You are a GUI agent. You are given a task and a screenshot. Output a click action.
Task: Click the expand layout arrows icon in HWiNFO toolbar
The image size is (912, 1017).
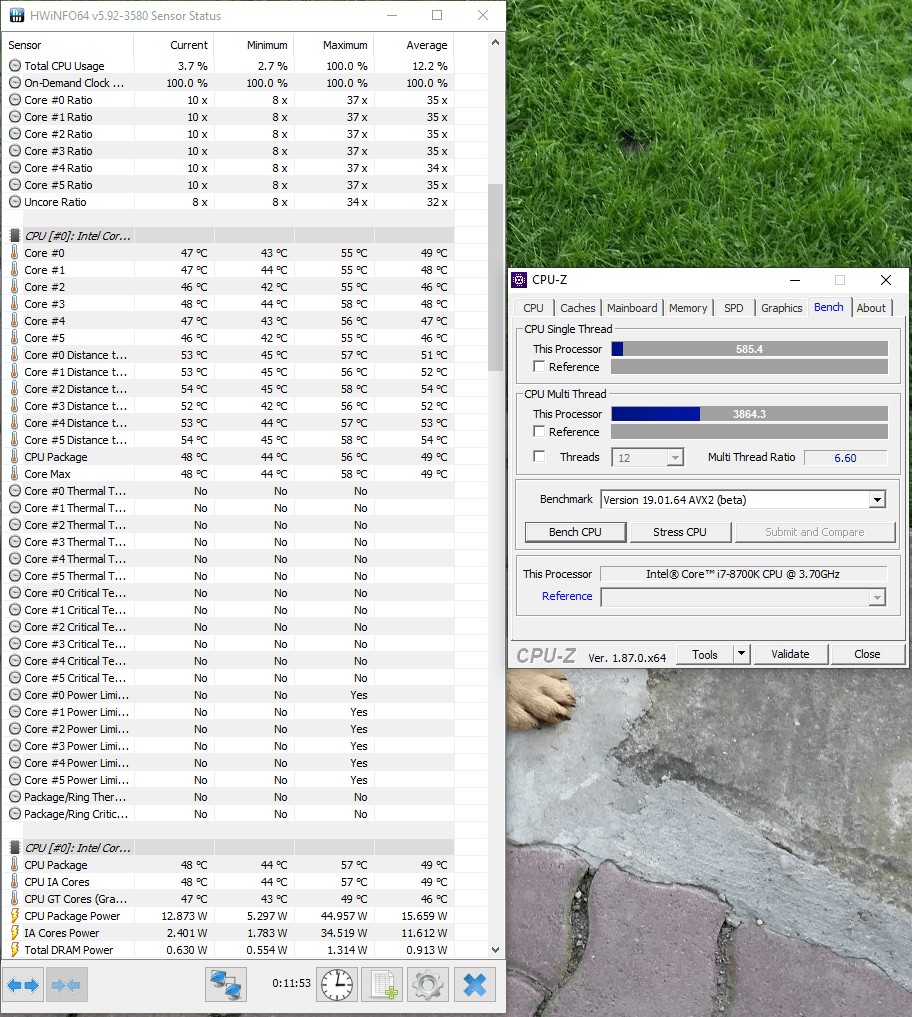point(24,985)
